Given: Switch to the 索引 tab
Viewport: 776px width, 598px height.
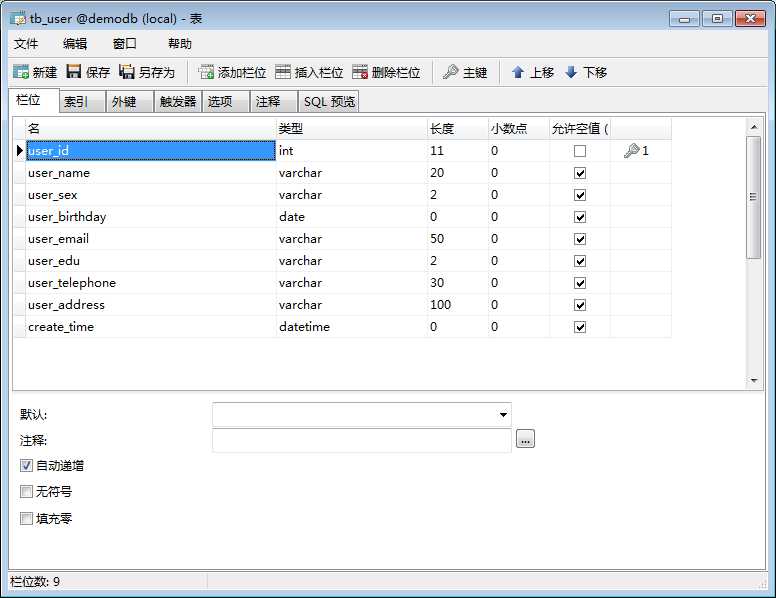Looking at the screenshot, I should coord(83,101).
